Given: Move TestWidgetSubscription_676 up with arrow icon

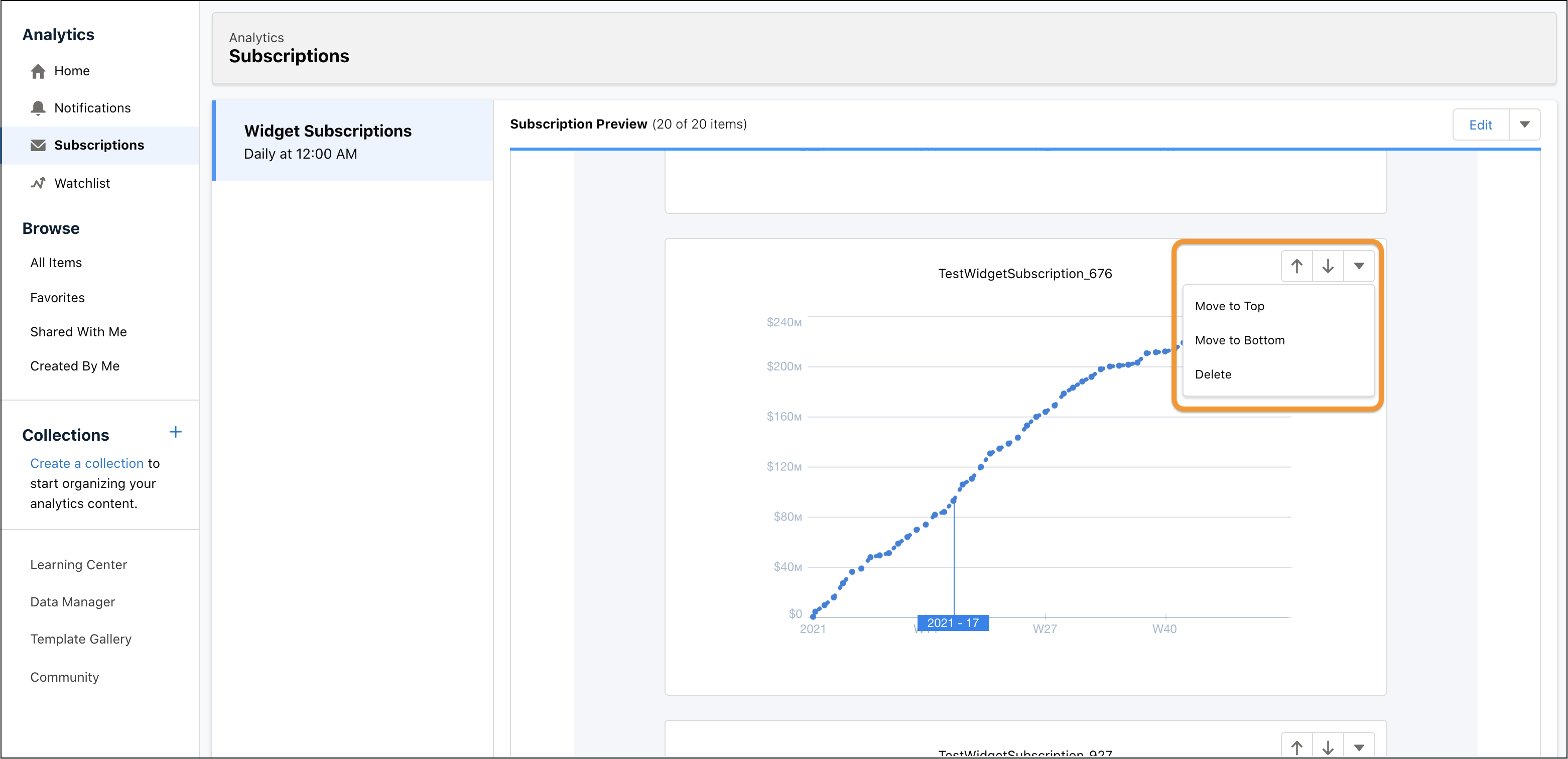Looking at the screenshot, I should click(1296, 266).
